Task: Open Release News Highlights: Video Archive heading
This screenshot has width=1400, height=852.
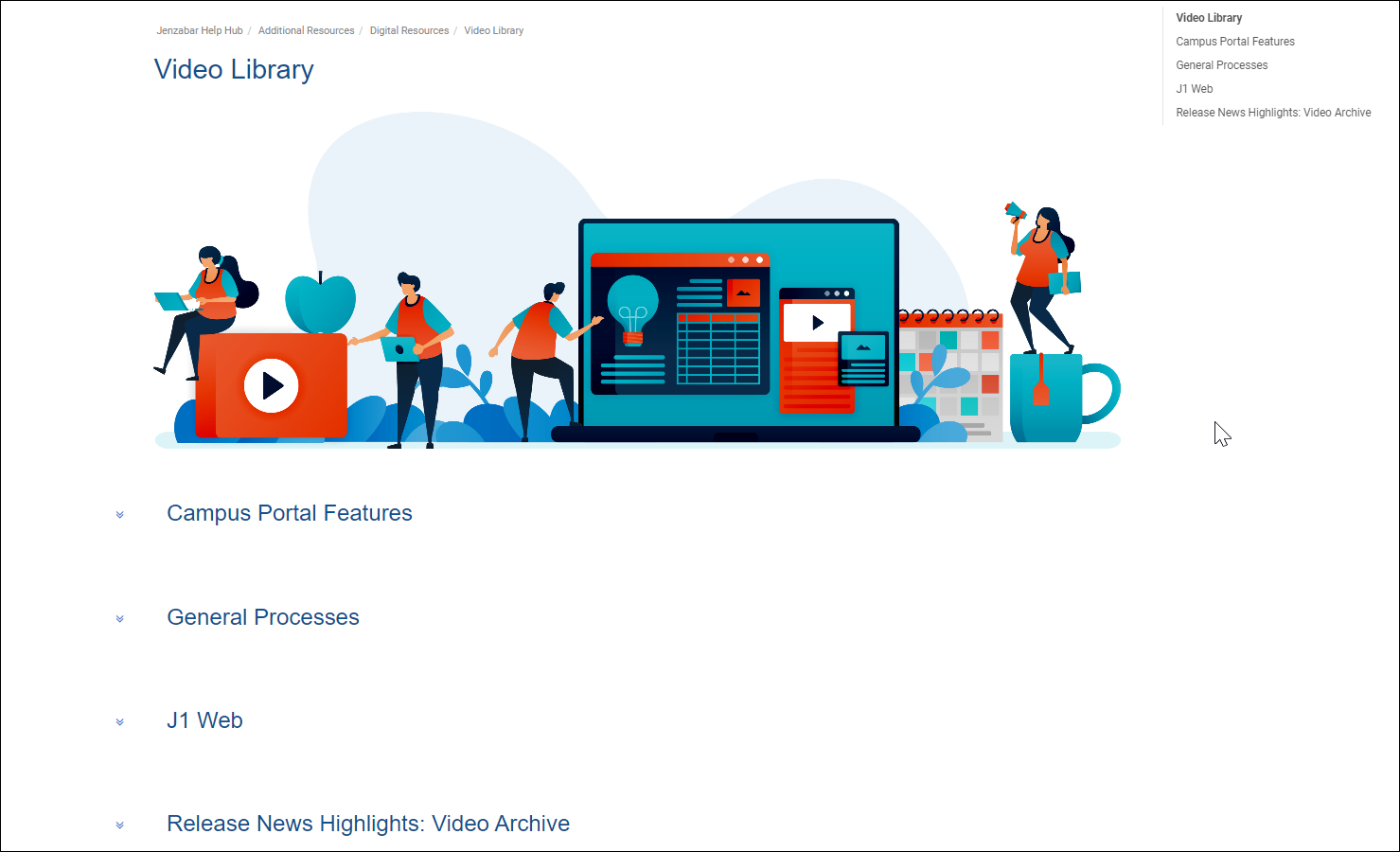Action: (368, 824)
